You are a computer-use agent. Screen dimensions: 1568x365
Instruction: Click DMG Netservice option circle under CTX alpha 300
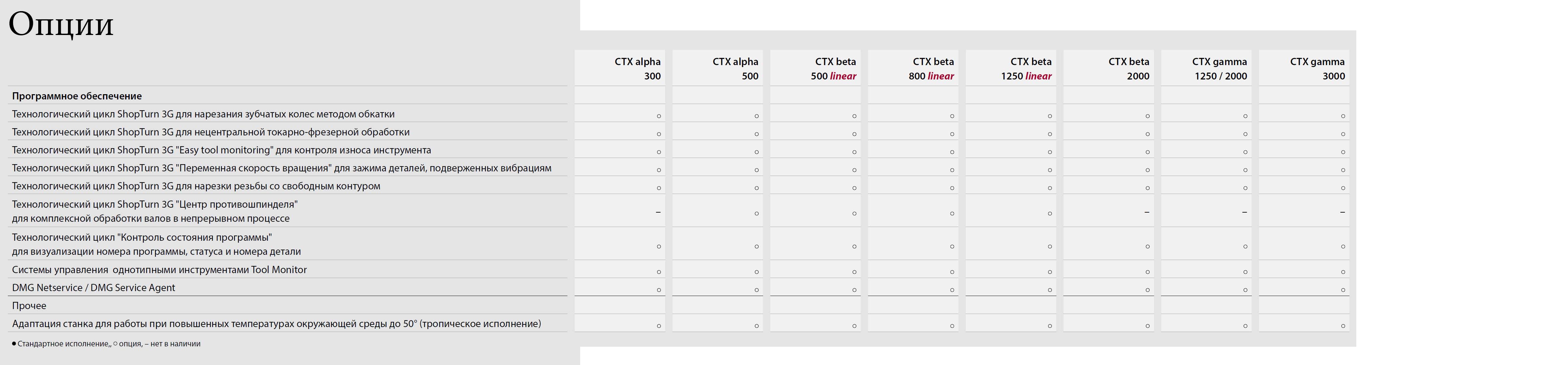pyautogui.click(x=659, y=290)
